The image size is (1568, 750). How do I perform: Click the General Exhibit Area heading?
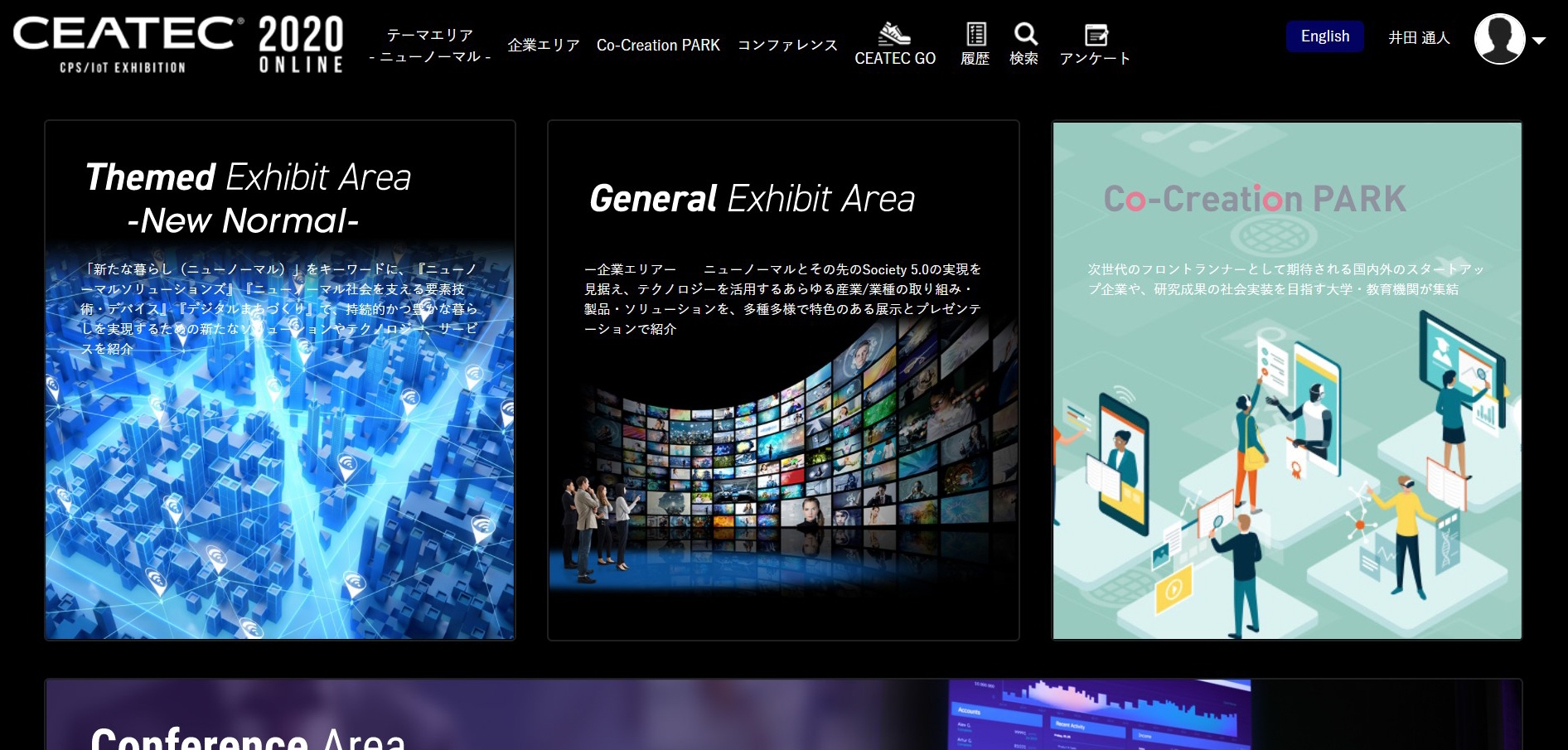(x=752, y=199)
